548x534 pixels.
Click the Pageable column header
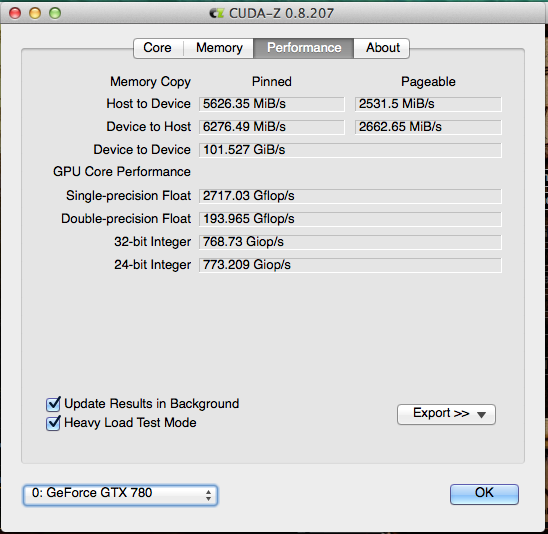(x=428, y=82)
